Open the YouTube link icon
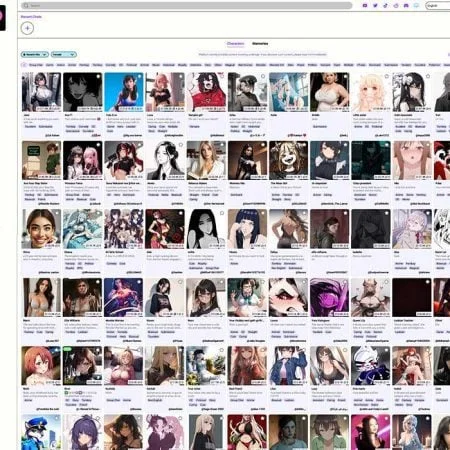The height and width of the screenshot is (450, 450). [365, 5]
